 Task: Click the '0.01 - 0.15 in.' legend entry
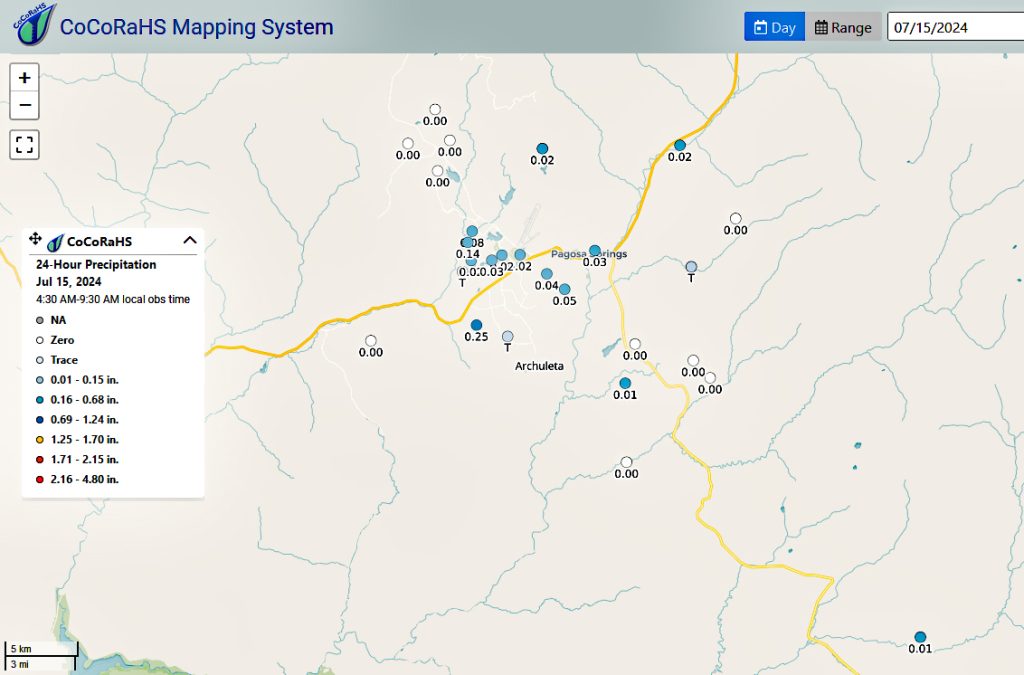click(84, 380)
